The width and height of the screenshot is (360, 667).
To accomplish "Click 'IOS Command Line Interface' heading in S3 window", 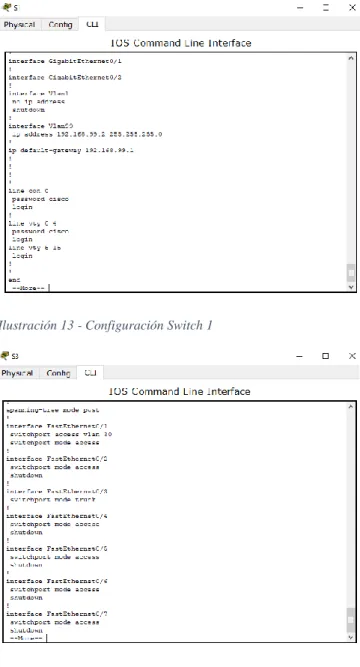I will coord(180,391).
